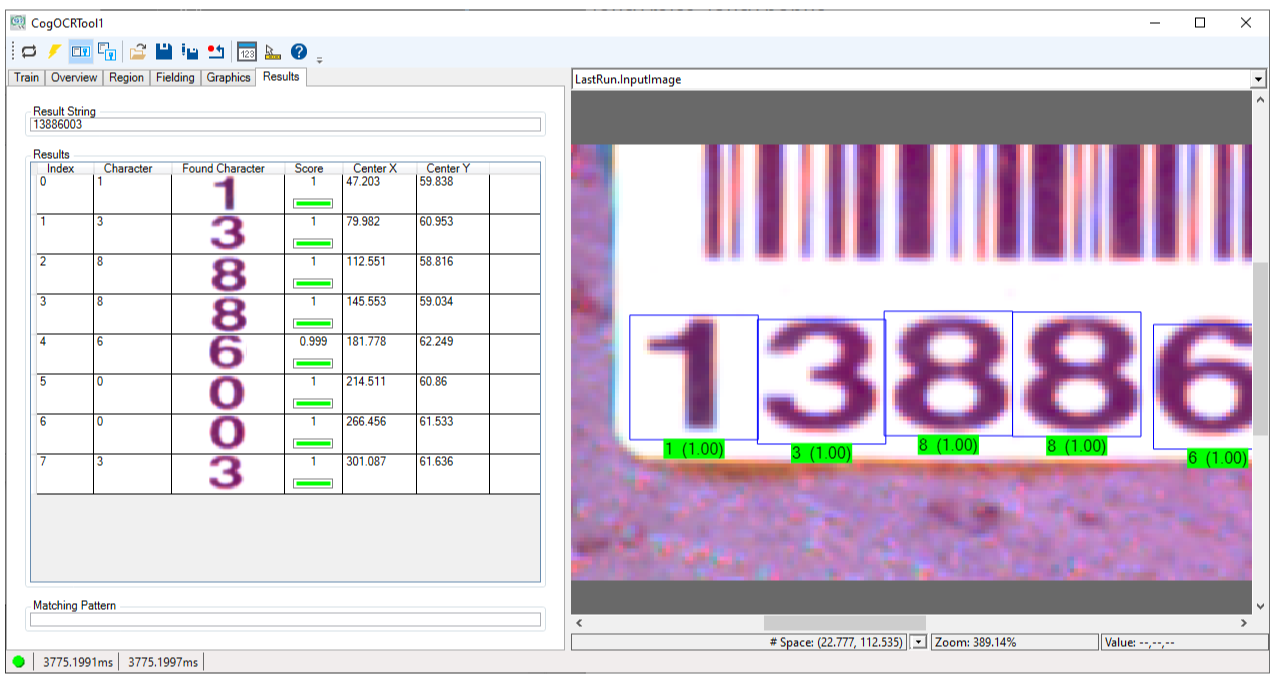Click the Matching Pattern input box
The height and width of the screenshot is (676, 1282).
pyautogui.click(x=284, y=619)
